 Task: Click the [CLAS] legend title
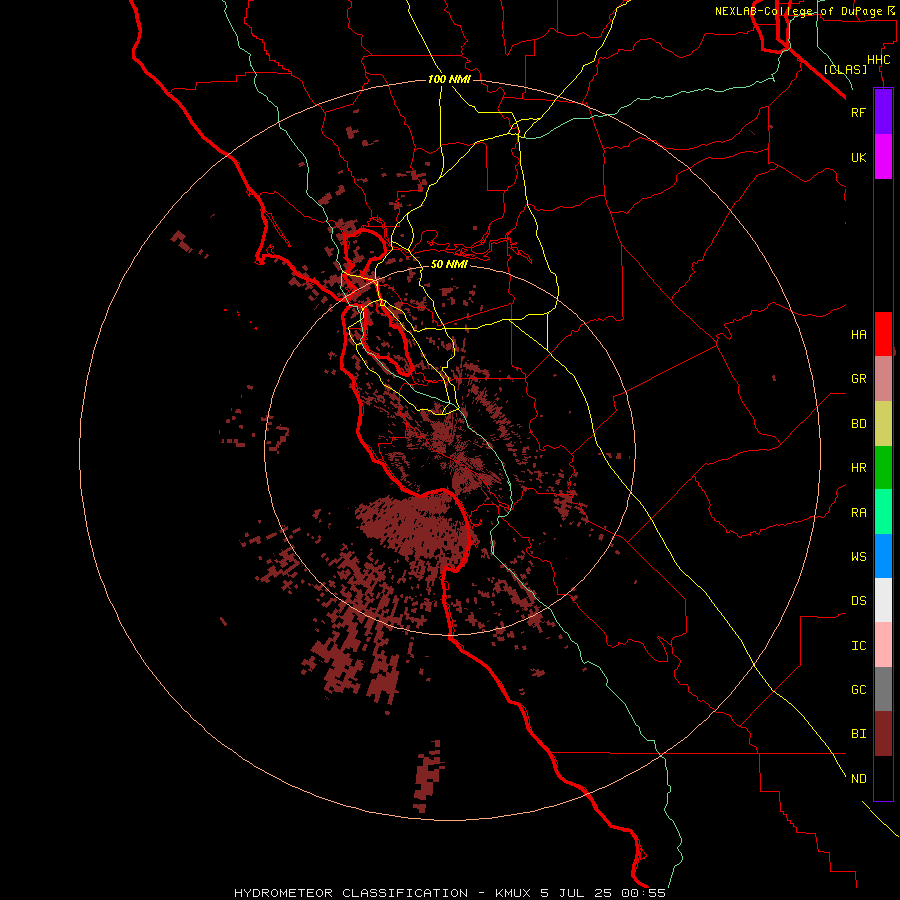click(x=845, y=69)
